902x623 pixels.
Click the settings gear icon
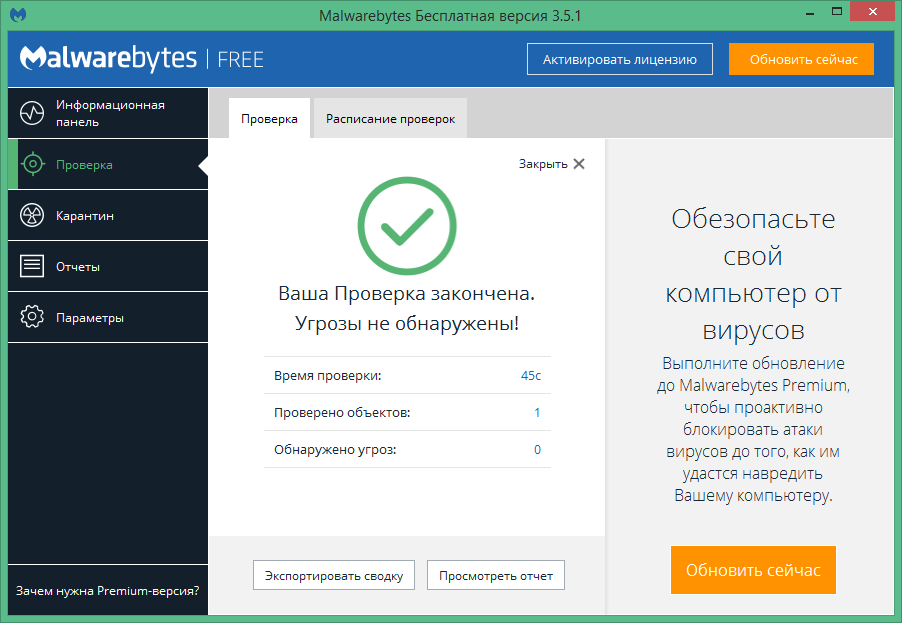coord(32,317)
